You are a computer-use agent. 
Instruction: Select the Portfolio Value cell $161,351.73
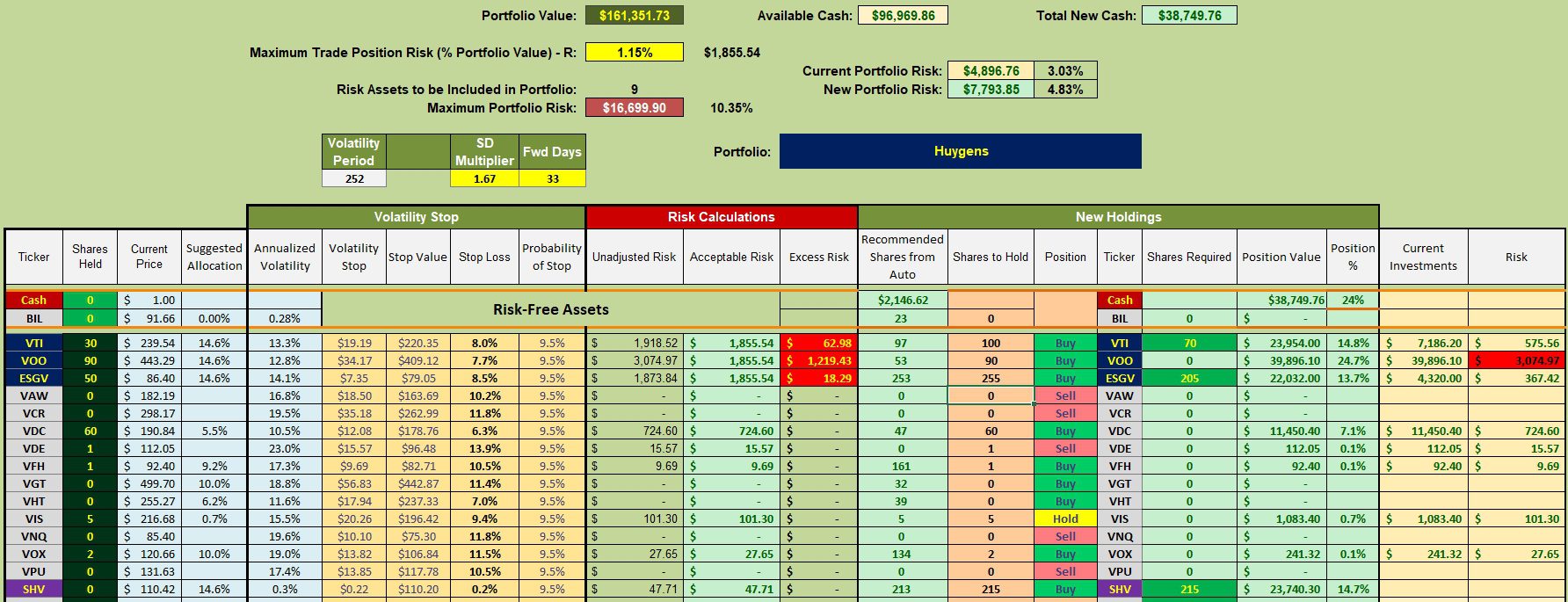pyautogui.click(x=635, y=15)
